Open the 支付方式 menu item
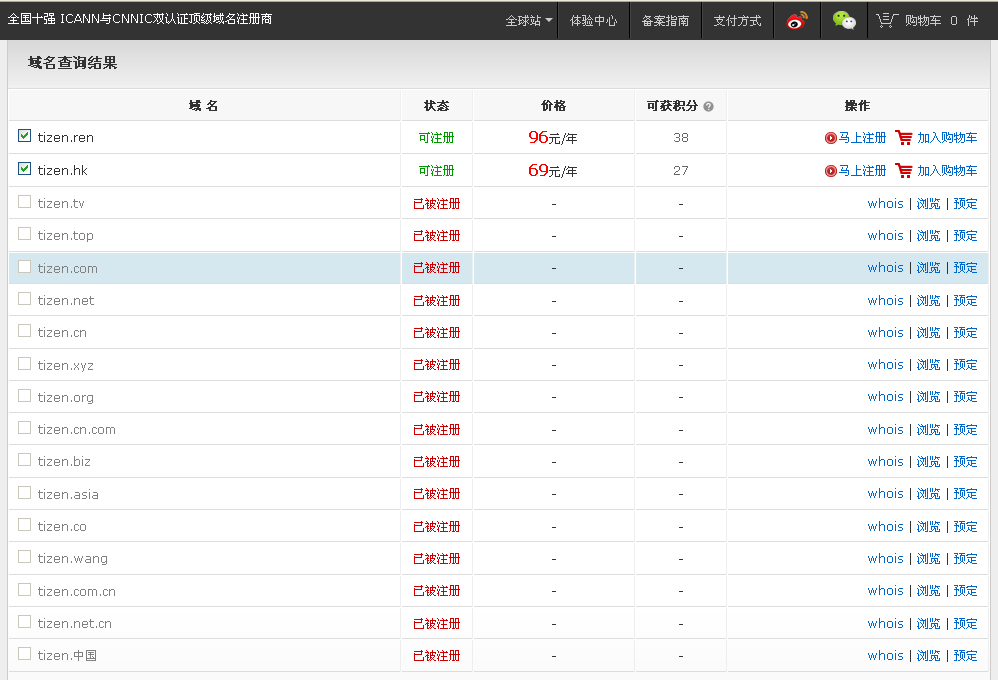This screenshot has width=998, height=680. [x=737, y=20]
